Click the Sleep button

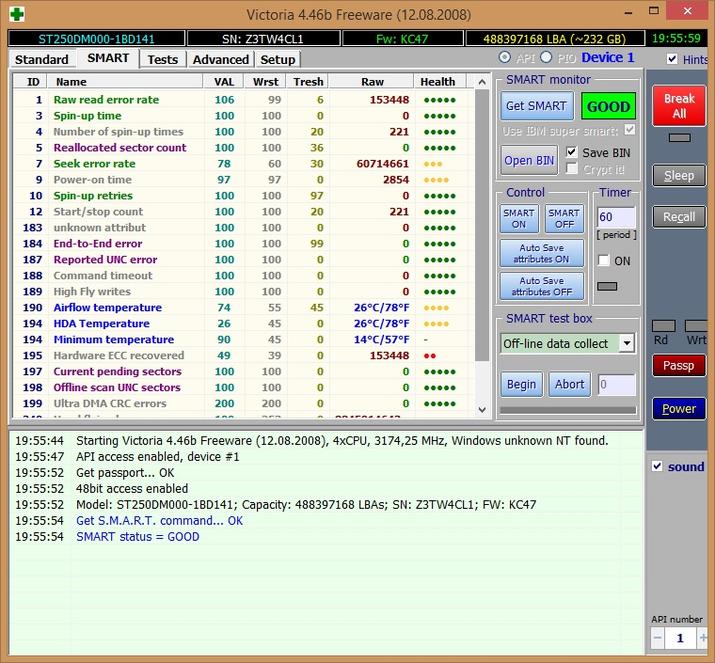coord(679,176)
